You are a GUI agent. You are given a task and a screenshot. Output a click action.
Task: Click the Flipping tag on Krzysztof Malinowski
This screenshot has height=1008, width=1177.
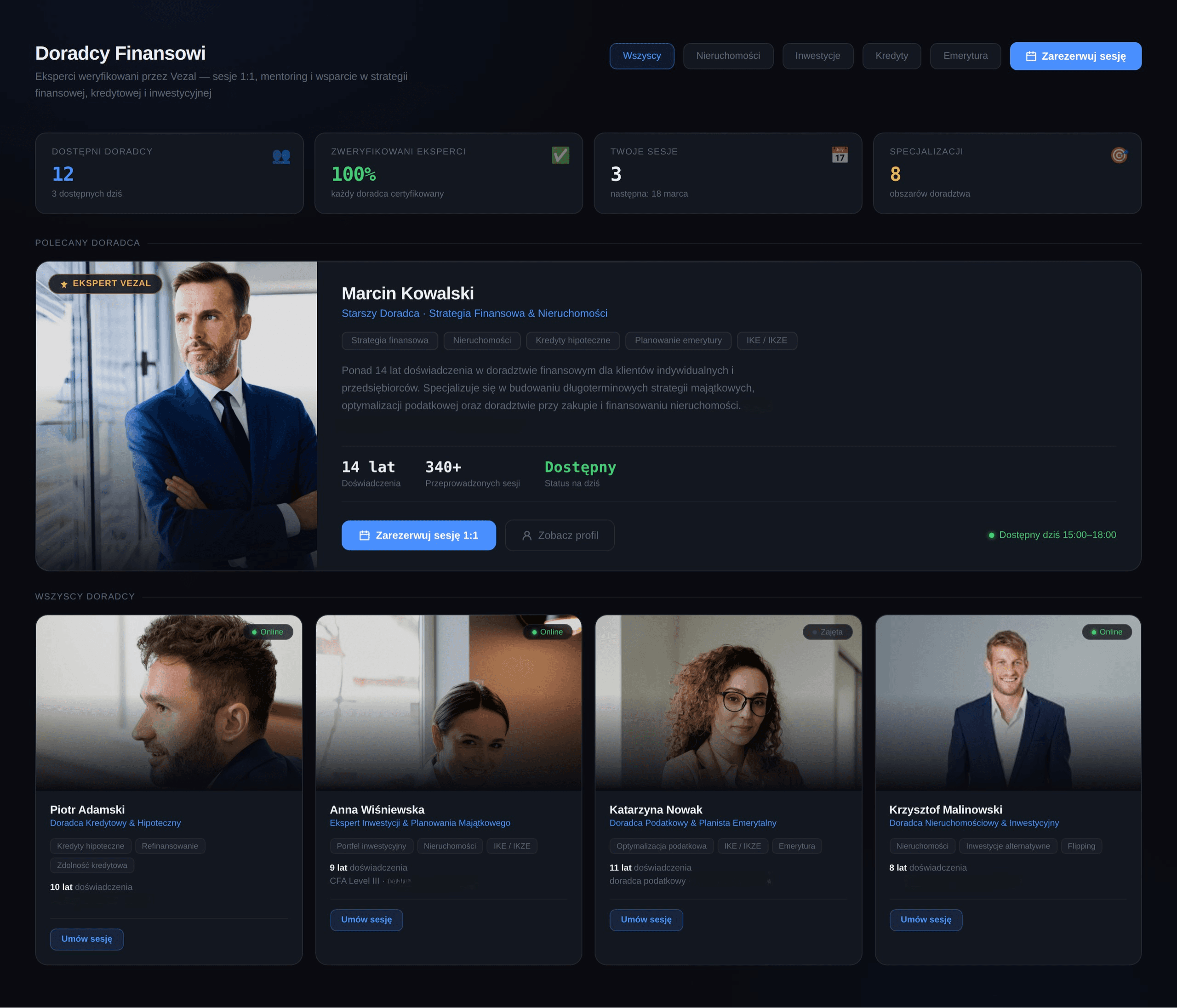click(1080, 846)
